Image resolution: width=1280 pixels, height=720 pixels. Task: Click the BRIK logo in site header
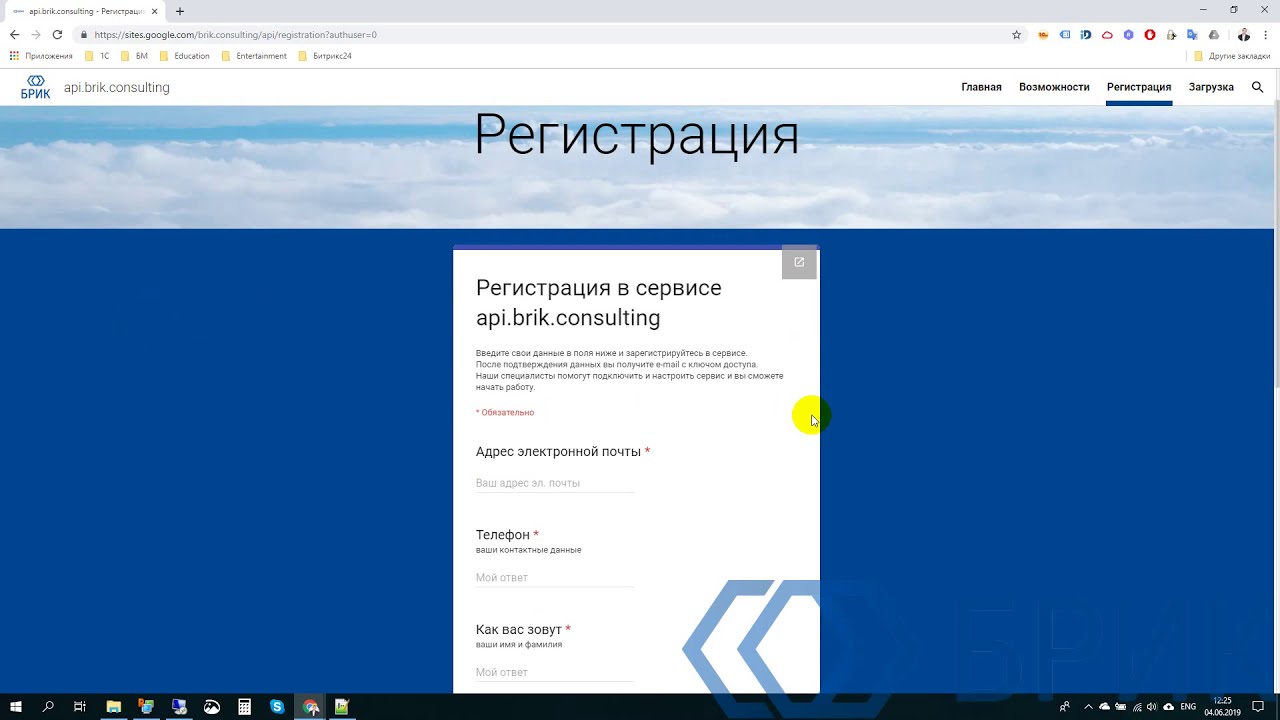click(35, 87)
